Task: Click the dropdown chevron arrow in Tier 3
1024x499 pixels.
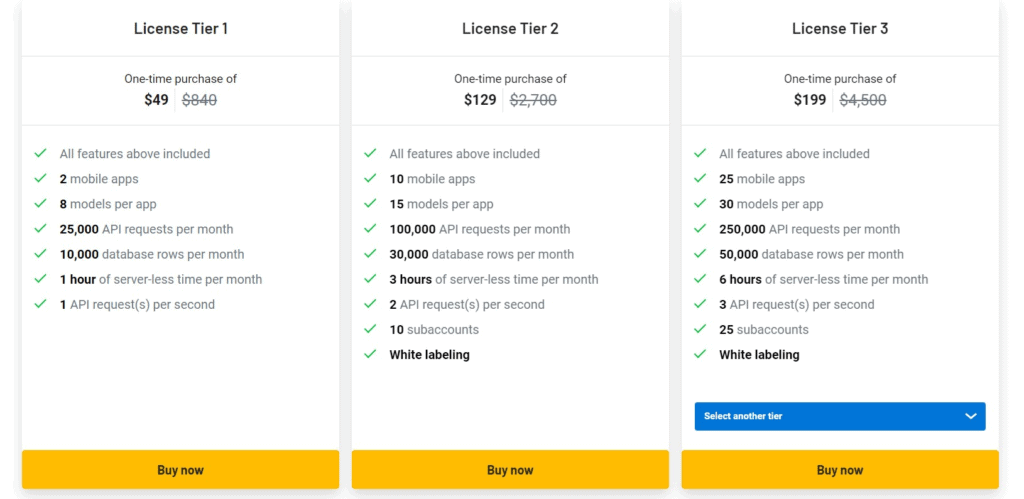Action: (x=971, y=416)
